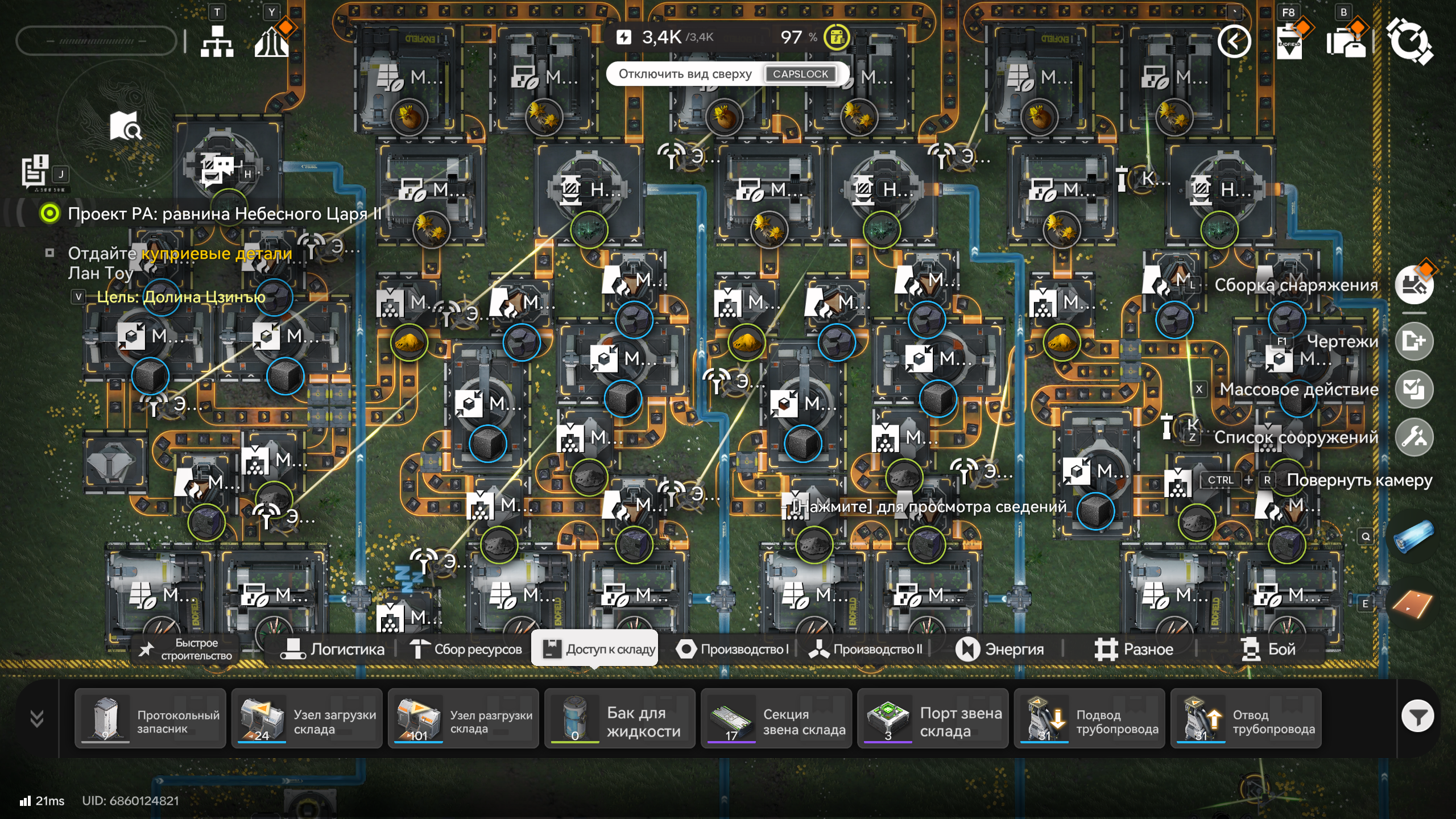
Task: Toggle the quest objective checkbox square
Action: (50, 253)
